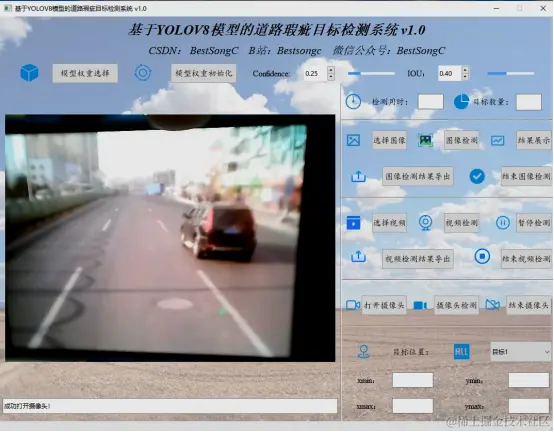Click the camera preview image
The width and height of the screenshot is (554, 432).
(x=170, y=238)
